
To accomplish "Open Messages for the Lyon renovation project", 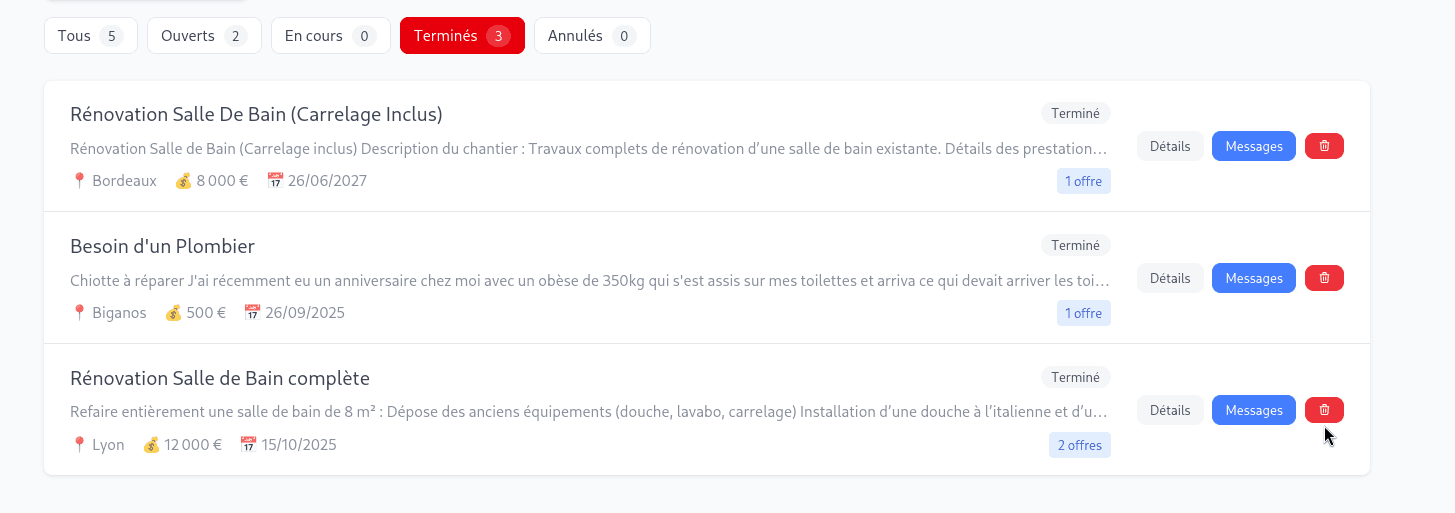I will coord(1253,410).
